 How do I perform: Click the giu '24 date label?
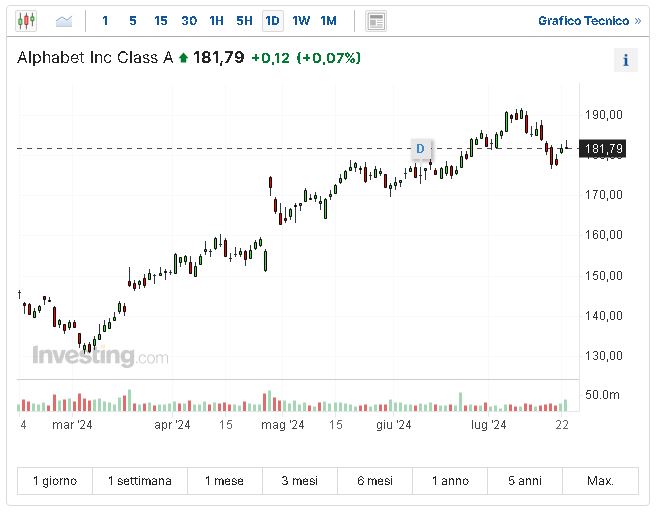point(393,425)
